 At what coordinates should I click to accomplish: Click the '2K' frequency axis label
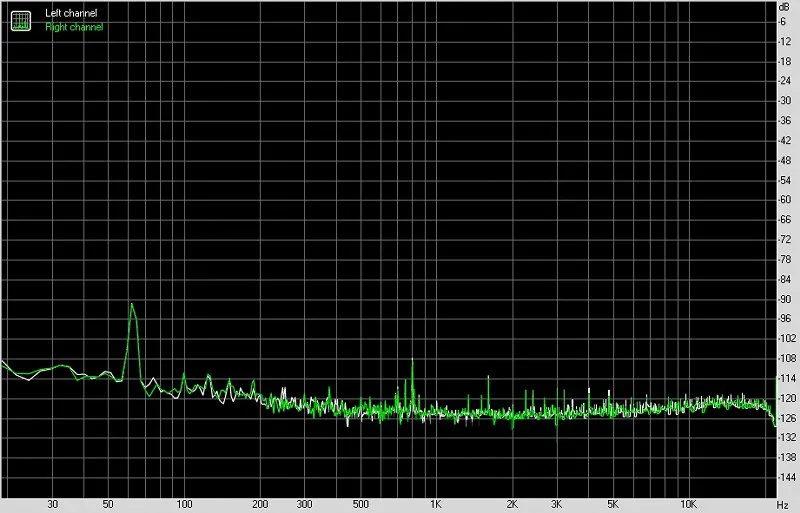click(512, 504)
